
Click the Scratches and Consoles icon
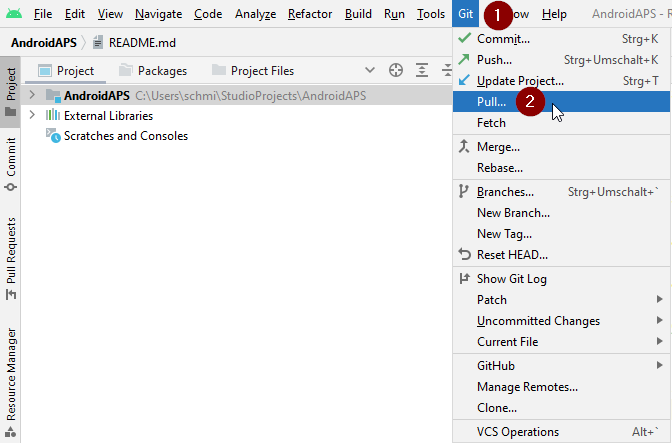click(x=53, y=135)
